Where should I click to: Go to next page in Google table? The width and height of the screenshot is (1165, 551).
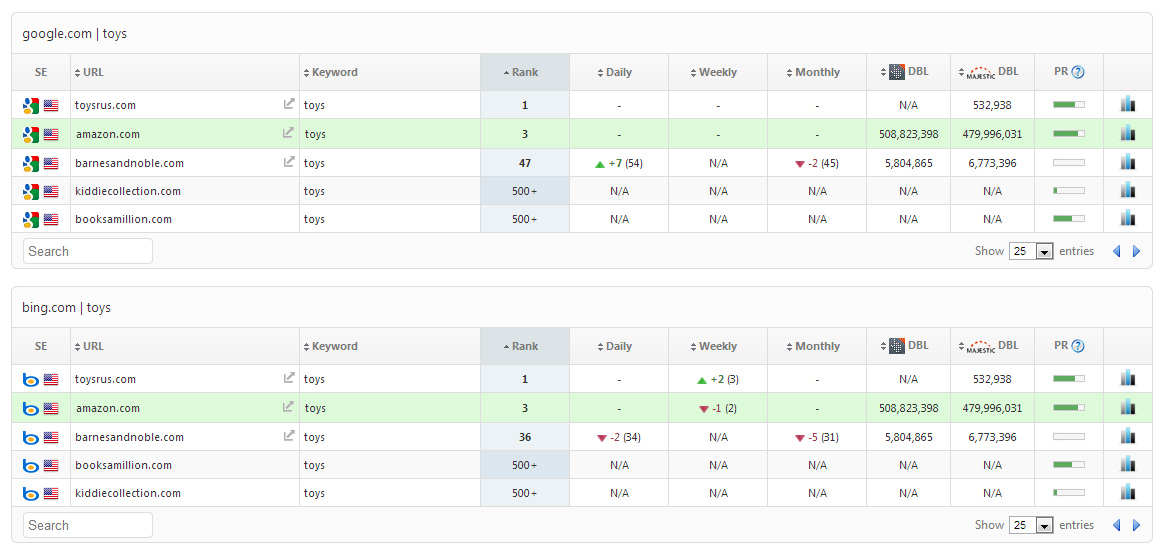tap(1136, 252)
